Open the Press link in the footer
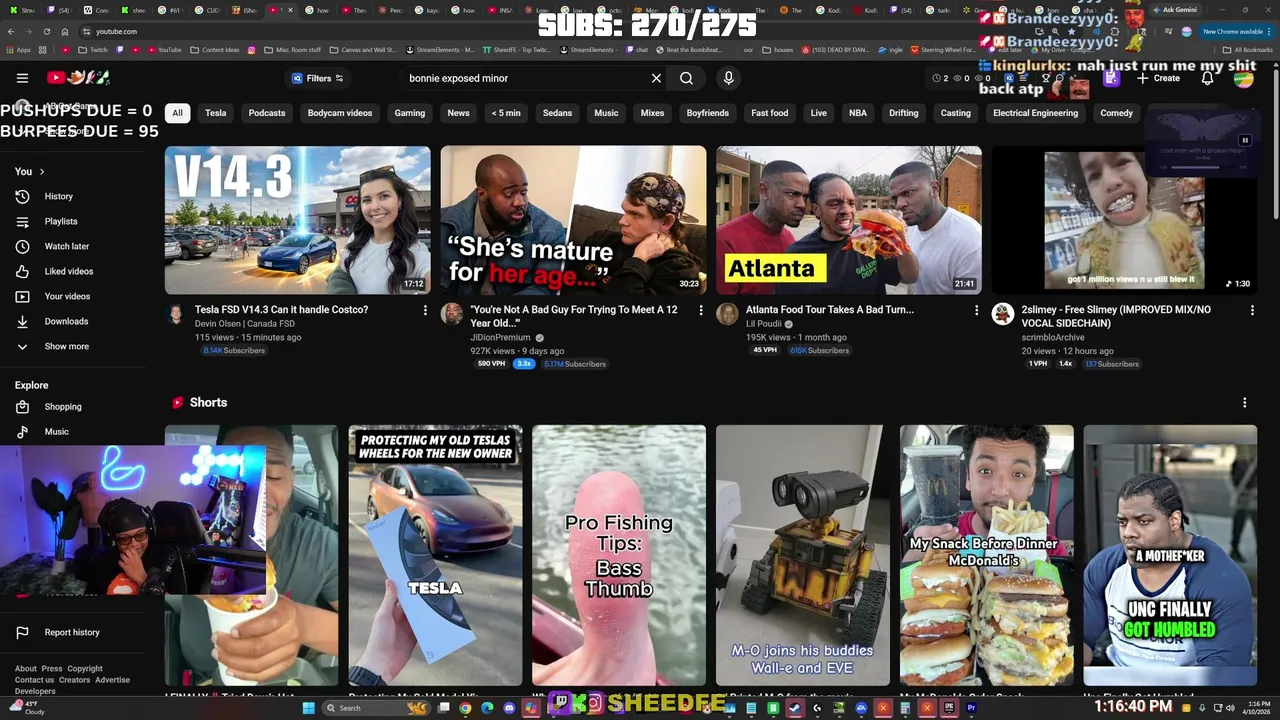The width and height of the screenshot is (1280, 720). (52, 668)
